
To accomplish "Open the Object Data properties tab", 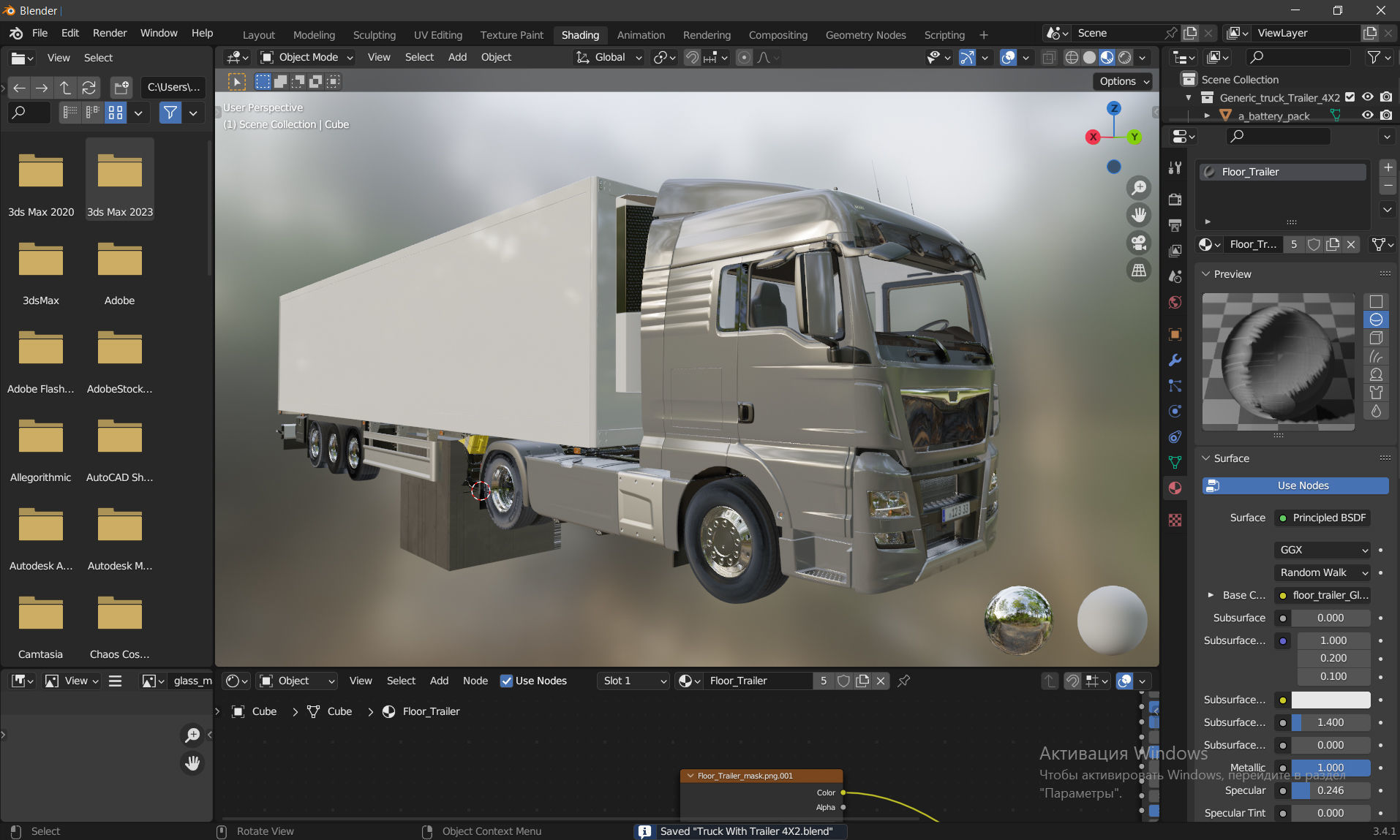I will click(1175, 462).
